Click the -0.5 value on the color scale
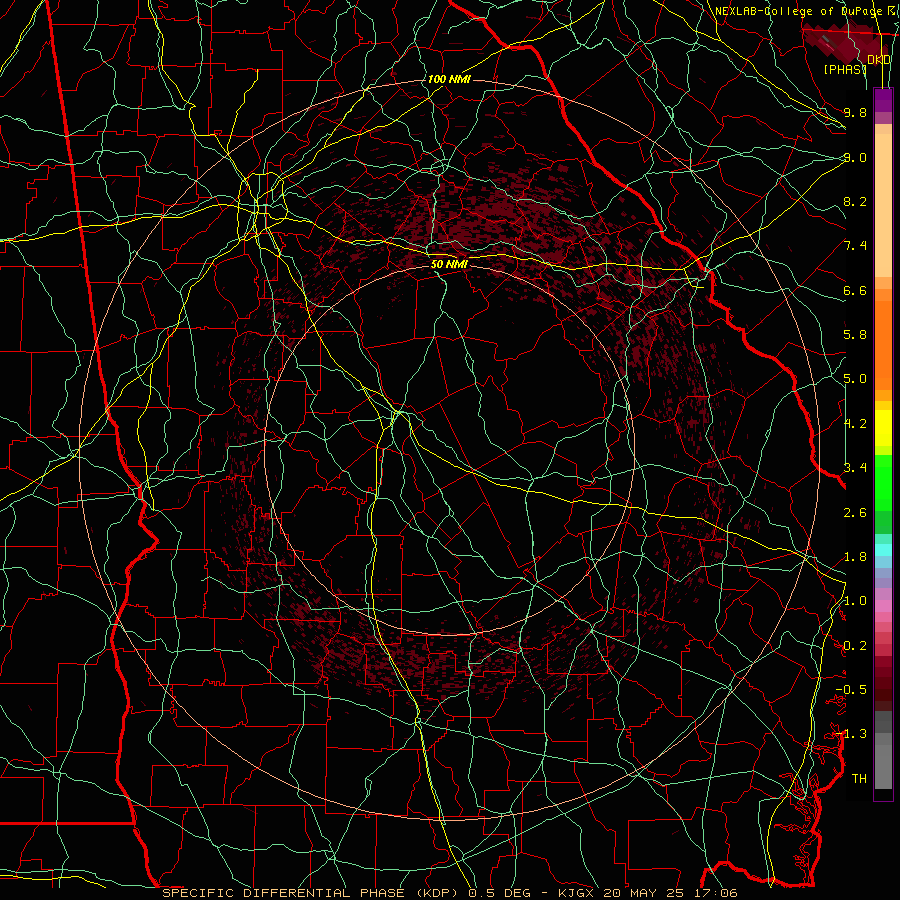Viewport: 900px width, 900px height. (x=851, y=690)
